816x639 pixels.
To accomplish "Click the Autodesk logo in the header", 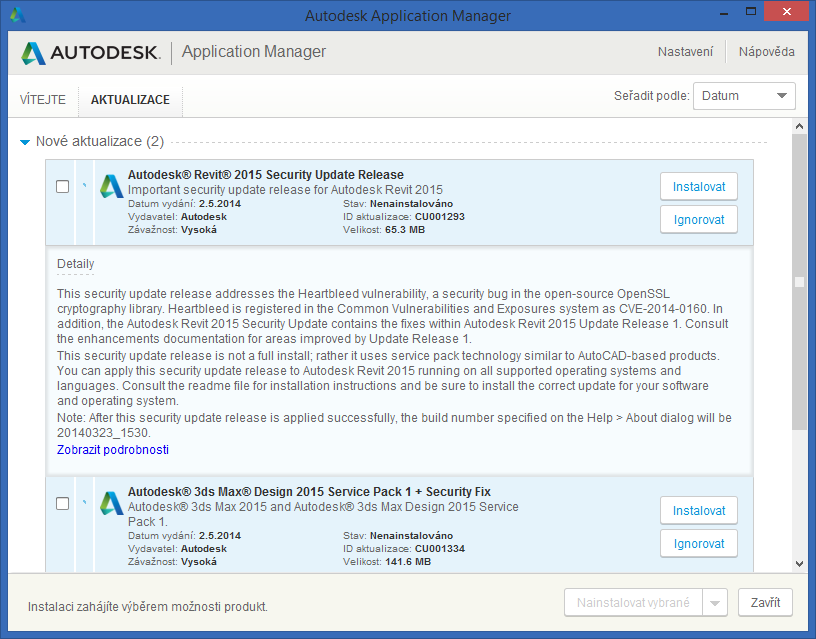I will (91, 53).
